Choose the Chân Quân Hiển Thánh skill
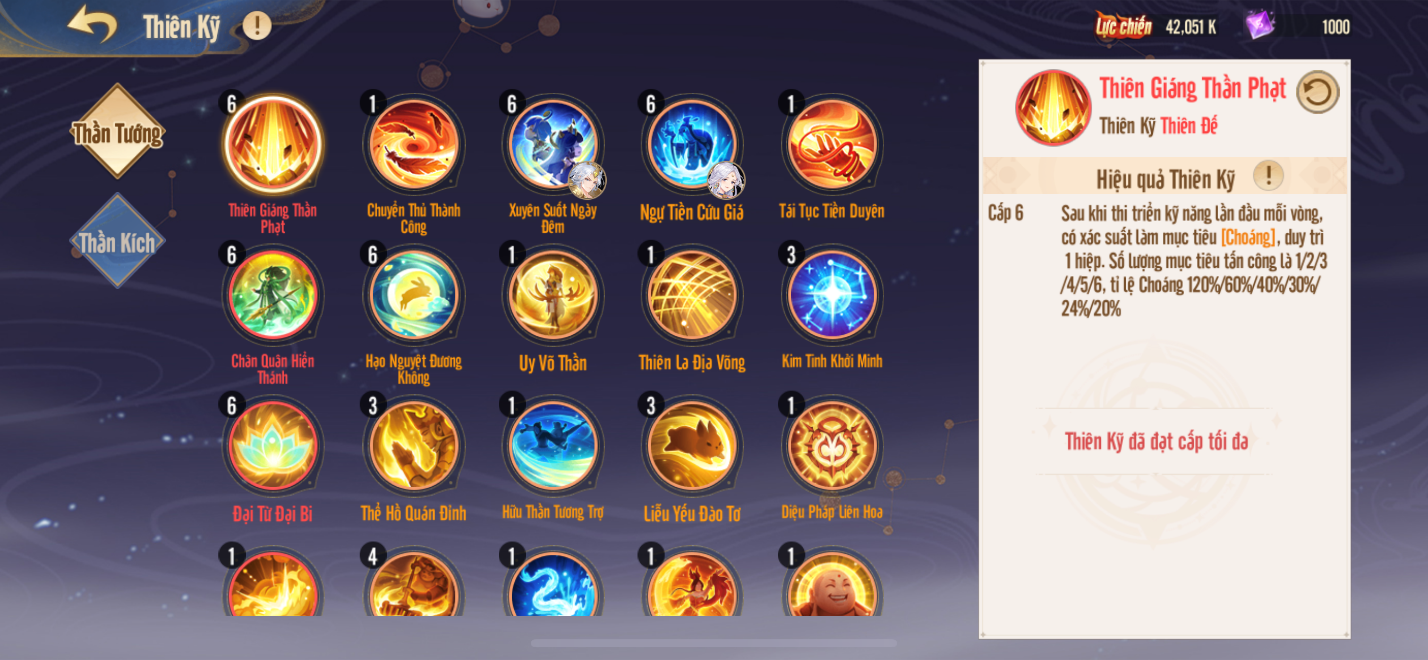Viewport: 1428px width, 660px height. coord(273,295)
